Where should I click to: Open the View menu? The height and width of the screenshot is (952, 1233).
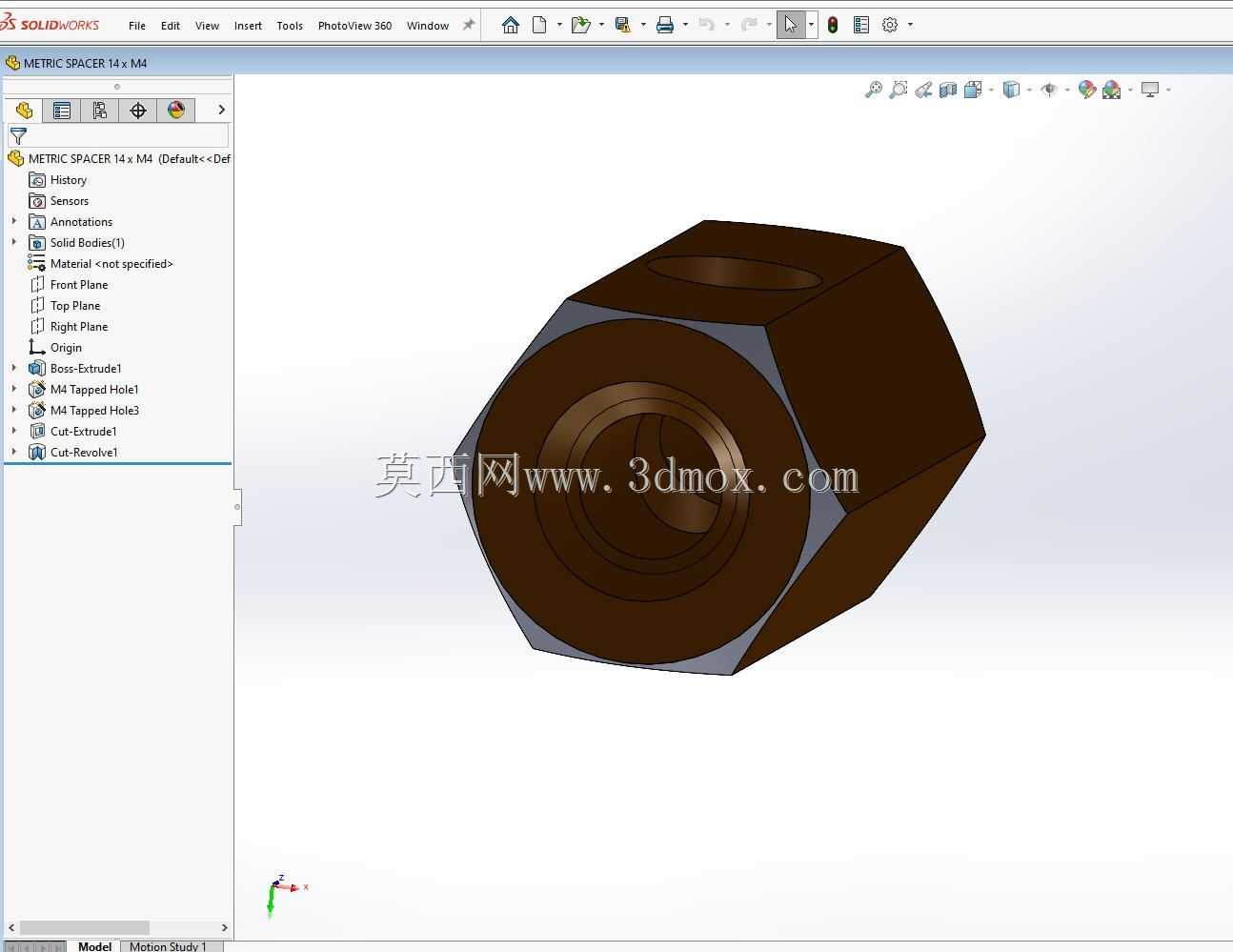point(207,26)
